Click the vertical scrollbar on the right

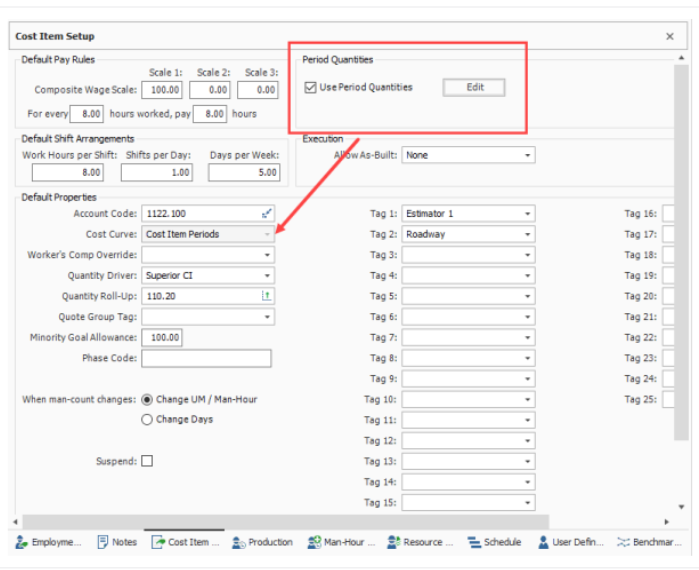click(x=681, y=250)
